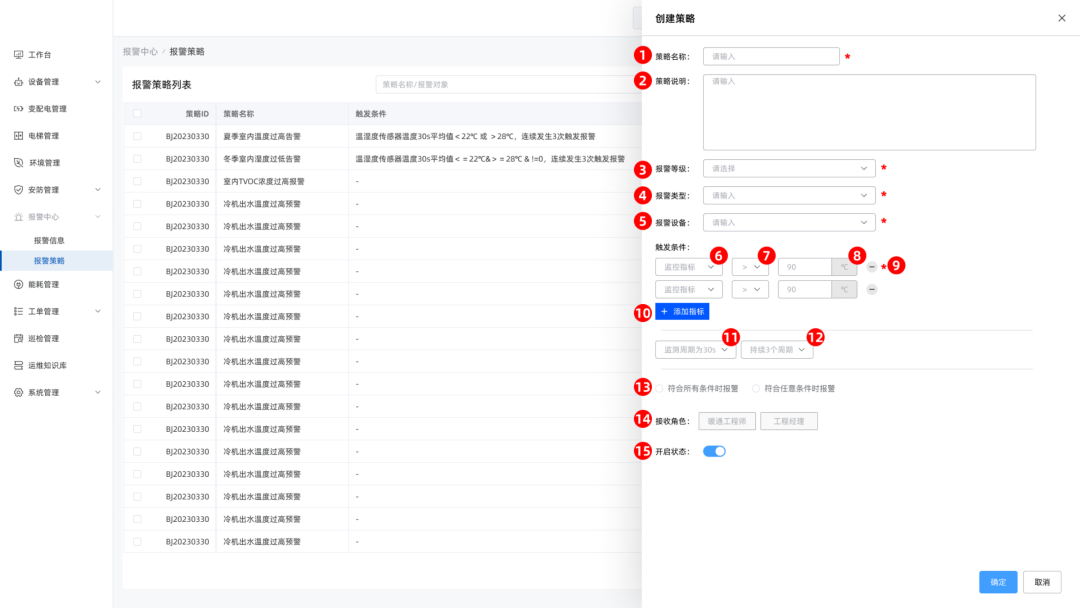Expand the 系统管理 sidebar section chevron
Image resolution: width=1080 pixels, height=608 pixels.
pos(98,392)
